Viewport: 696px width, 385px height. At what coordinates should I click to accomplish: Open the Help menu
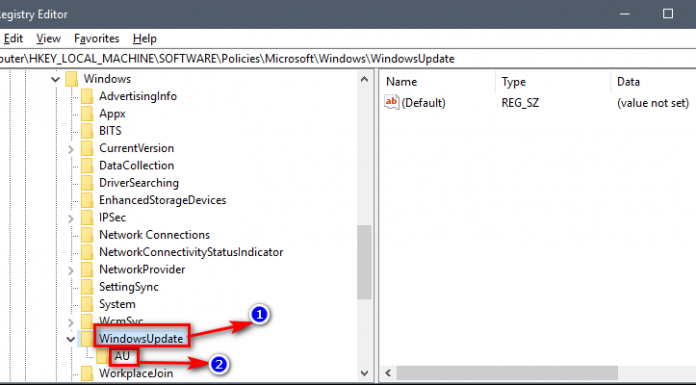[x=145, y=39]
